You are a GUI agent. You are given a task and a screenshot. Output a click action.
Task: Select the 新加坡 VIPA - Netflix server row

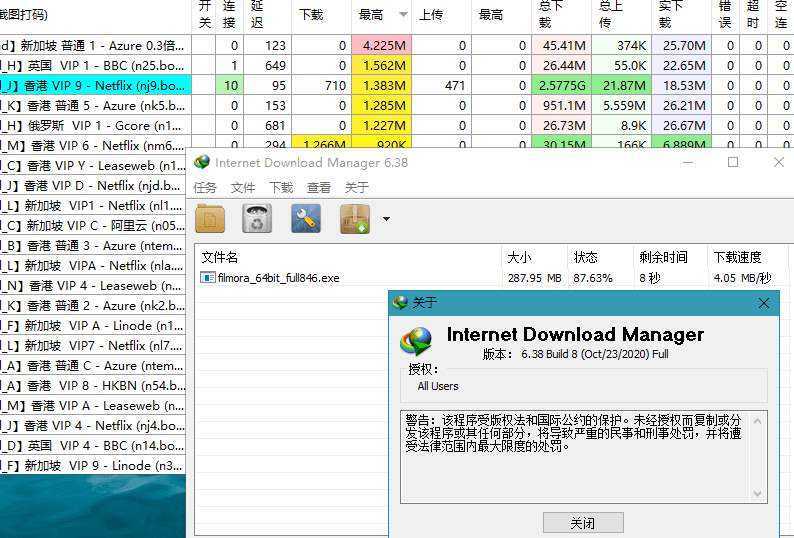pyautogui.click(x=93, y=265)
